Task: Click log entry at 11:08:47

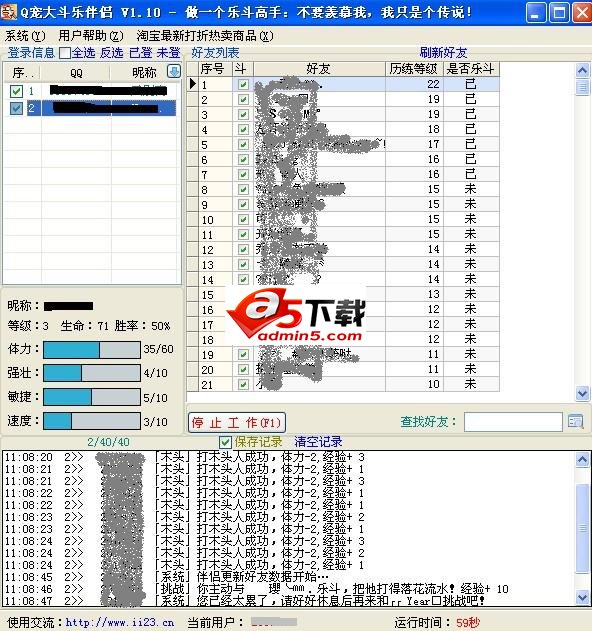Action: 245,601
